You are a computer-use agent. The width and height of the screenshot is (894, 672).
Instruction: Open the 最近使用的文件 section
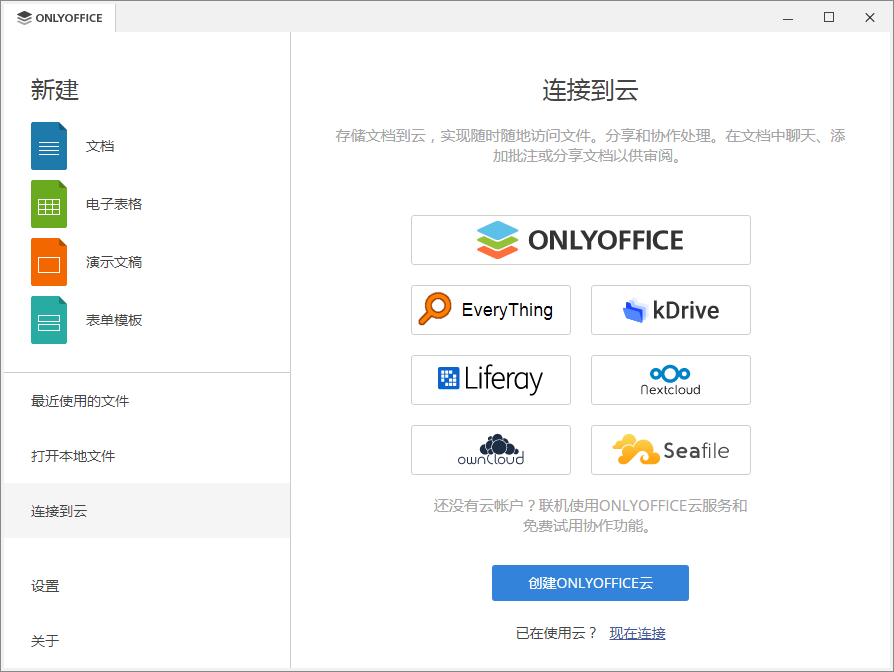[147, 401]
